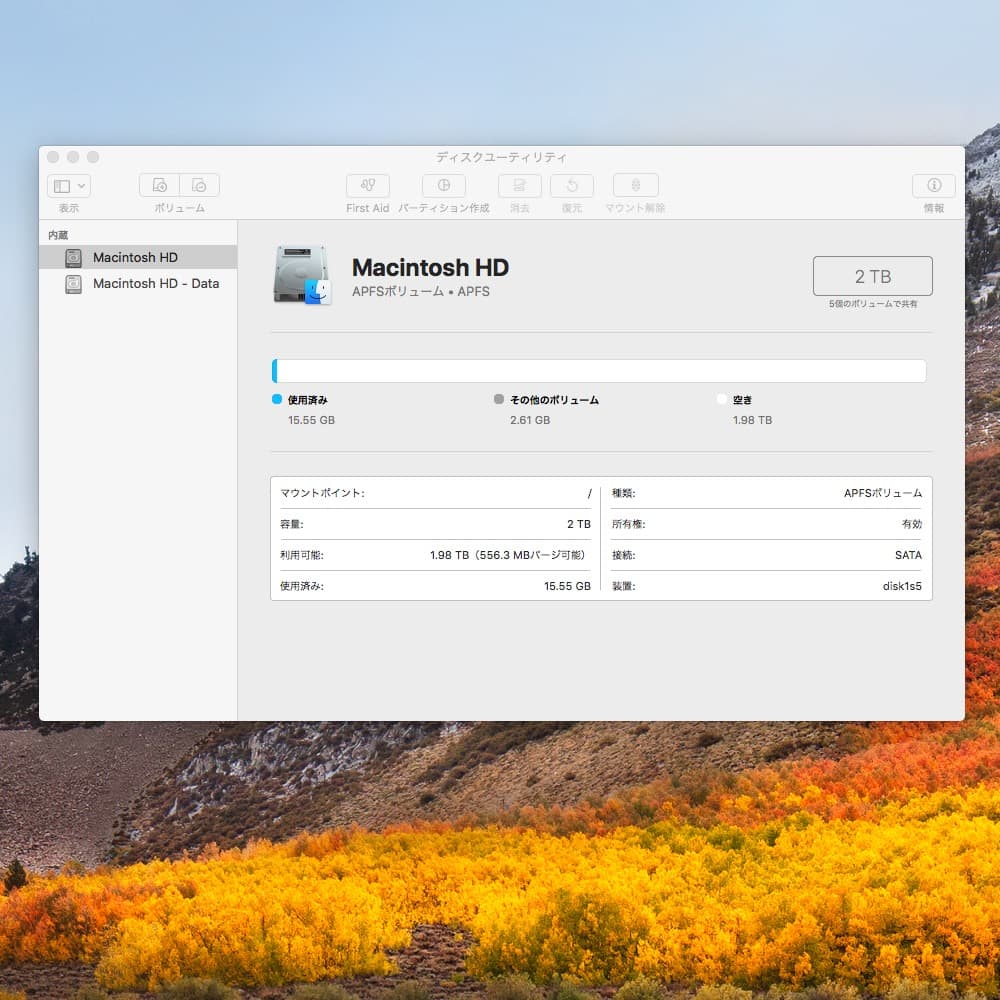Click the パーティション作成 toolbar icon
The height and width of the screenshot is (1000, 1000).
[443, 186]
